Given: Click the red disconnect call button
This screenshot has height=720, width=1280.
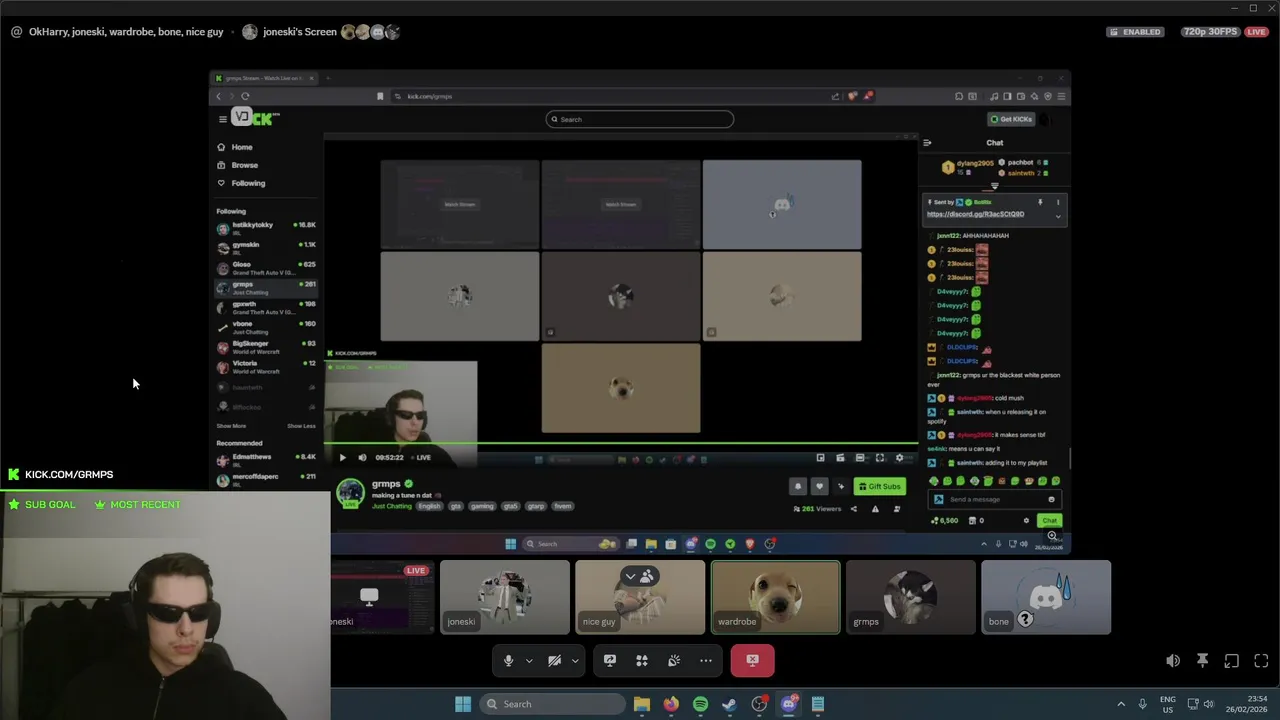Looking at the screenshot, I should pos(752,660).
